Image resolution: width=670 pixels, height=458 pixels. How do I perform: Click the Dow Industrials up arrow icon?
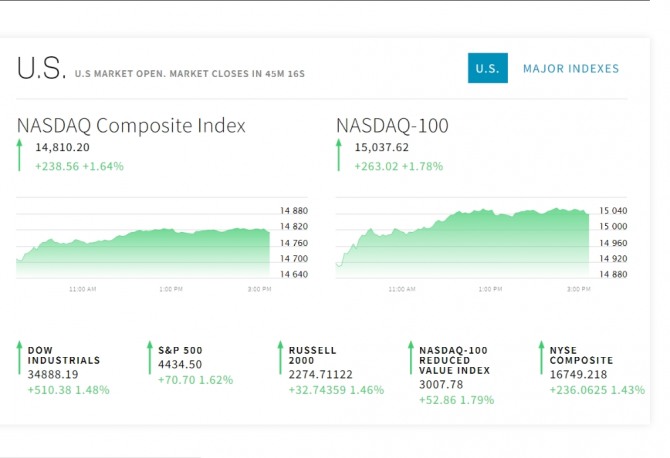[19, 358]
